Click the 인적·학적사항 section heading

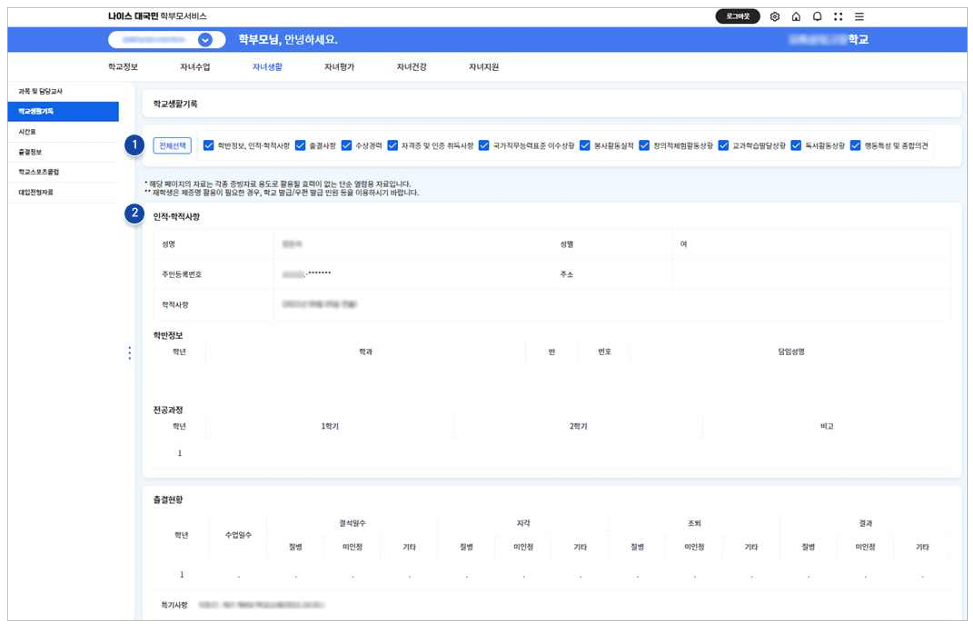(x=176, y=217)
